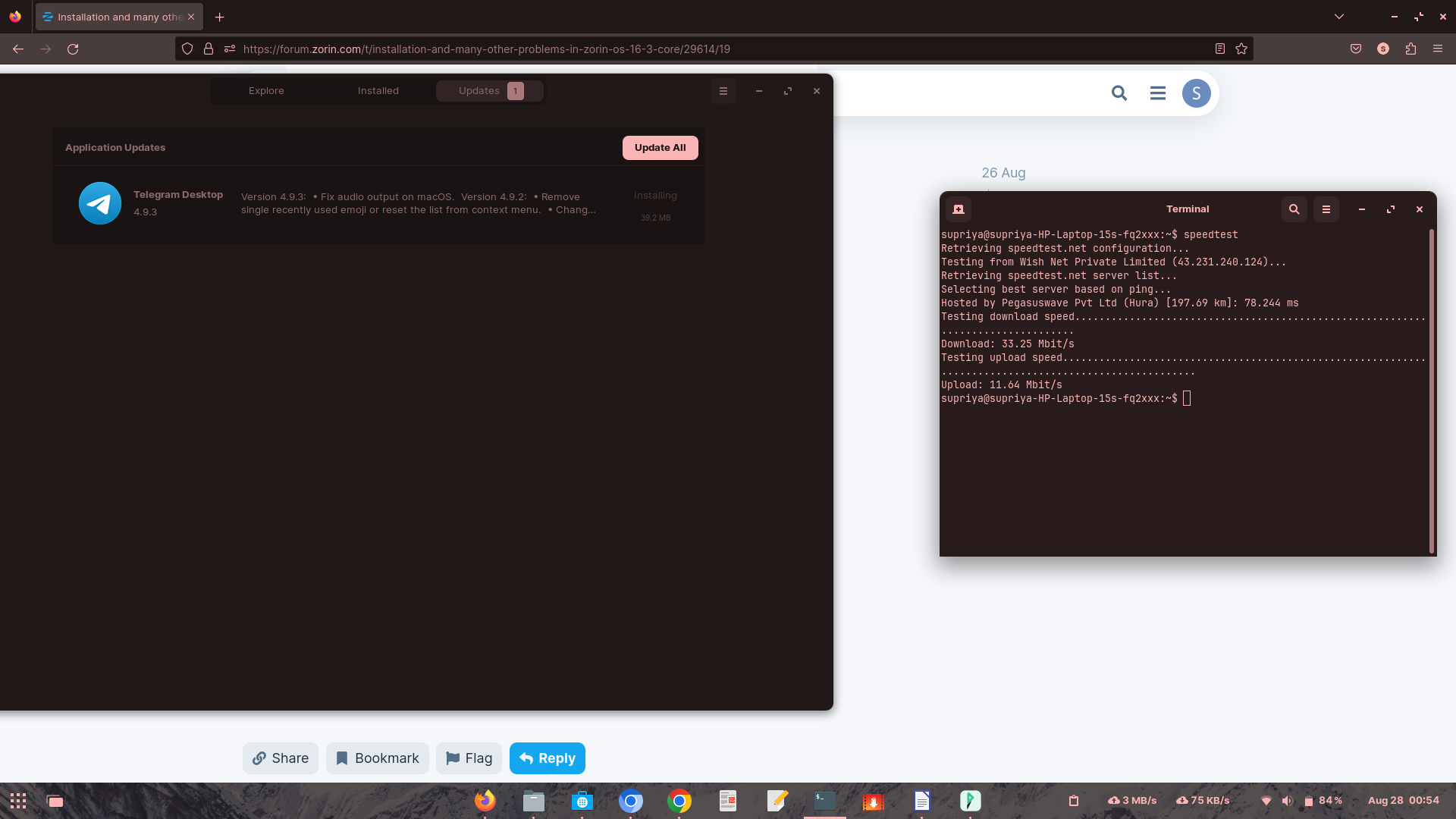Open the terminal hamburger menu

click(x=1326, y=209)
